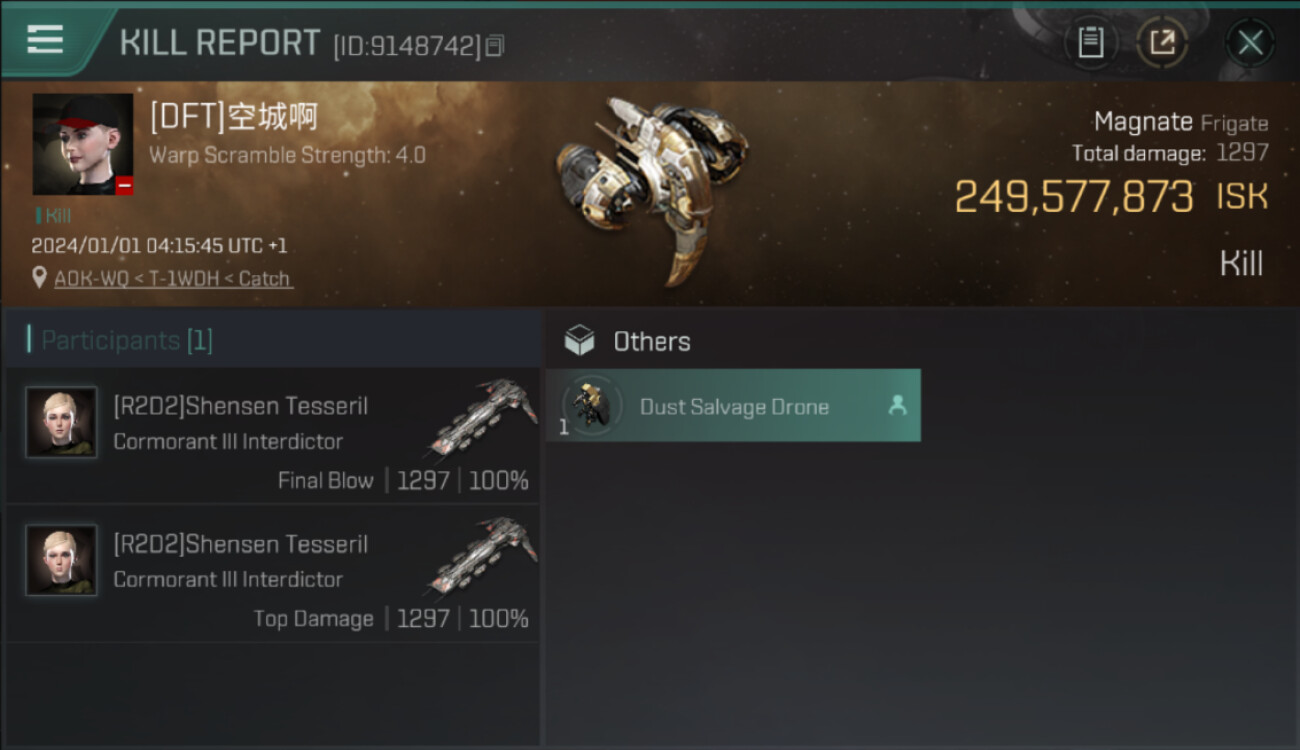1300x750 pixels.
Task: Click person icon on Dust Salvage Drone row
Action: click(897, 405)
